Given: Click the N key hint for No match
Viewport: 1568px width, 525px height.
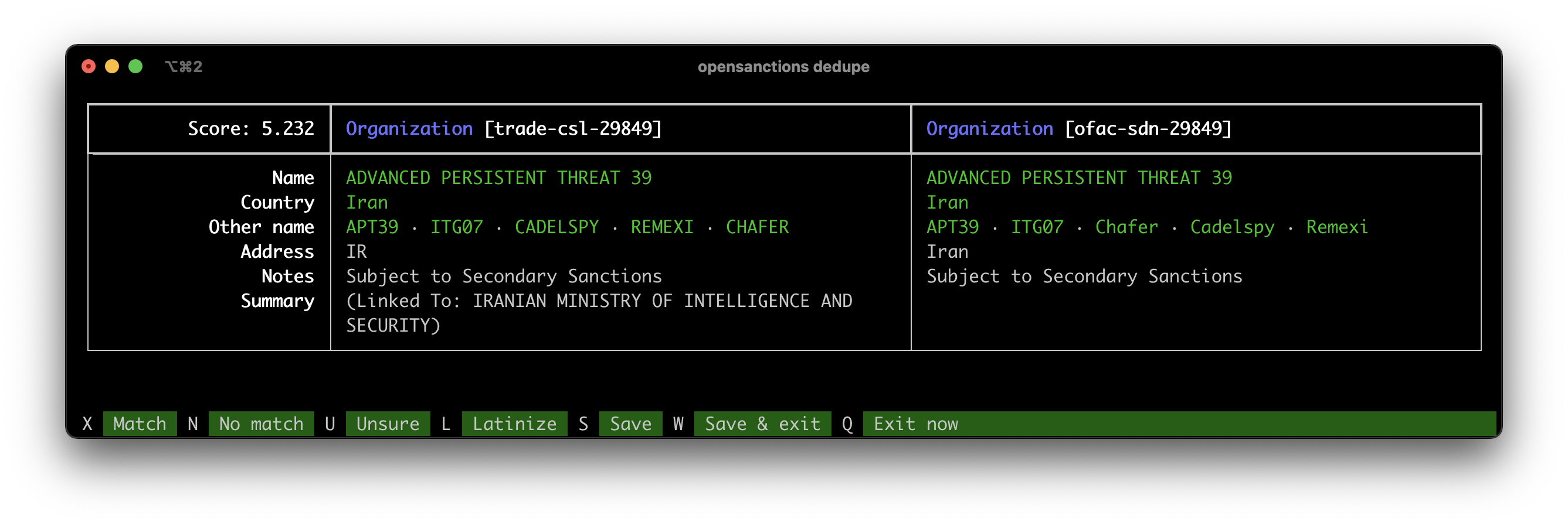Looking at the screenshot, I should 193,424.
